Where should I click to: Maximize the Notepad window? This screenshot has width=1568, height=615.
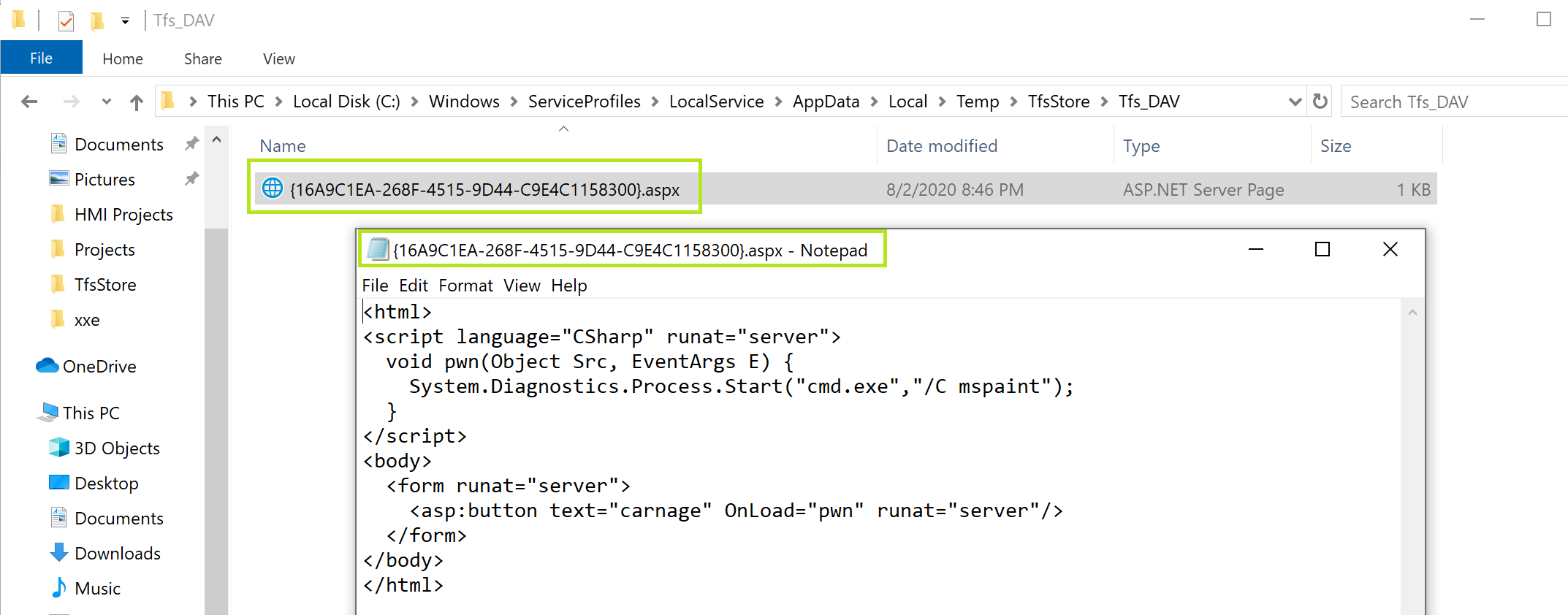pyautogui.click(x=1322, y=250)
